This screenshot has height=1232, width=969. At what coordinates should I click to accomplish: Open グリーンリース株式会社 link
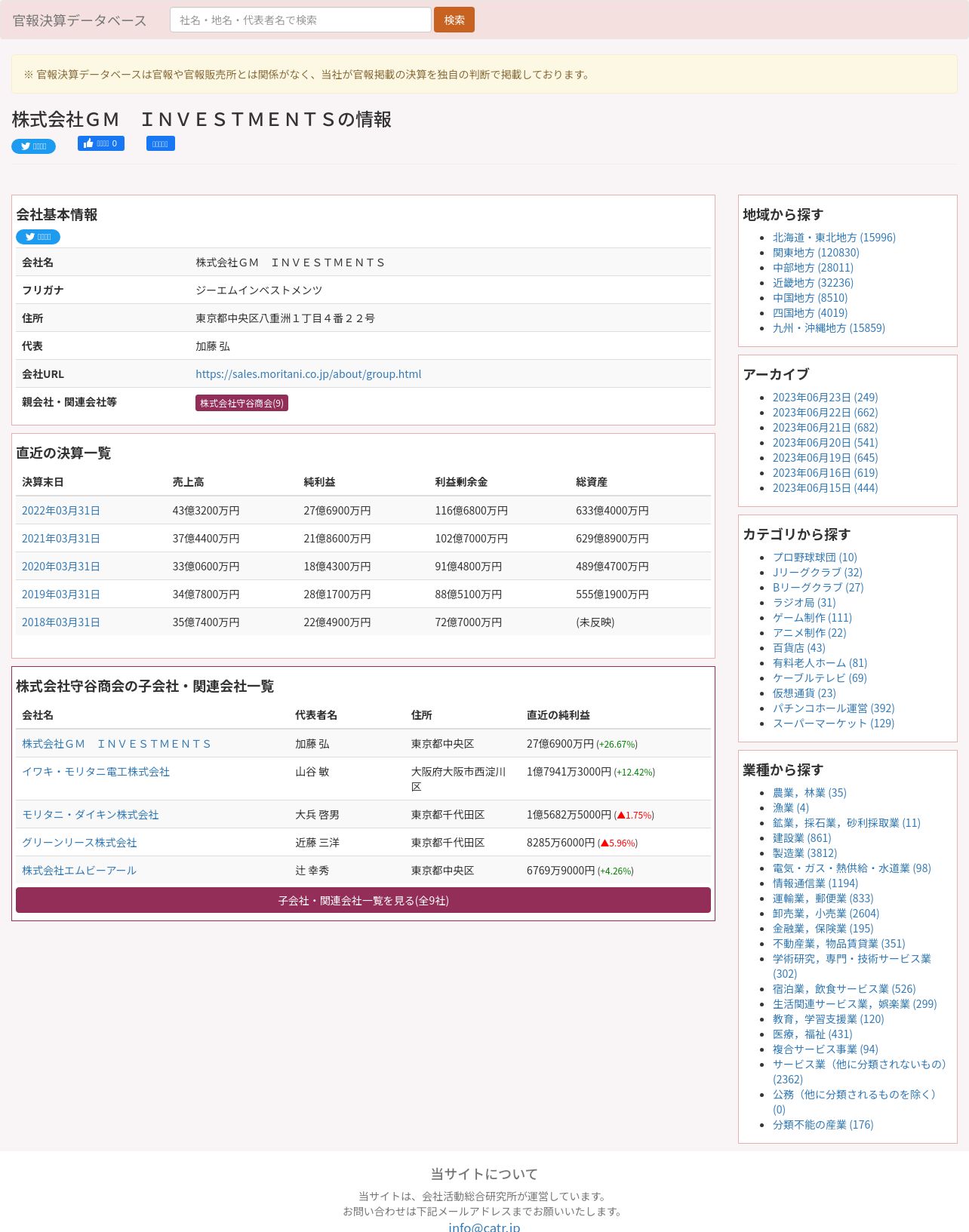[79, 843]
